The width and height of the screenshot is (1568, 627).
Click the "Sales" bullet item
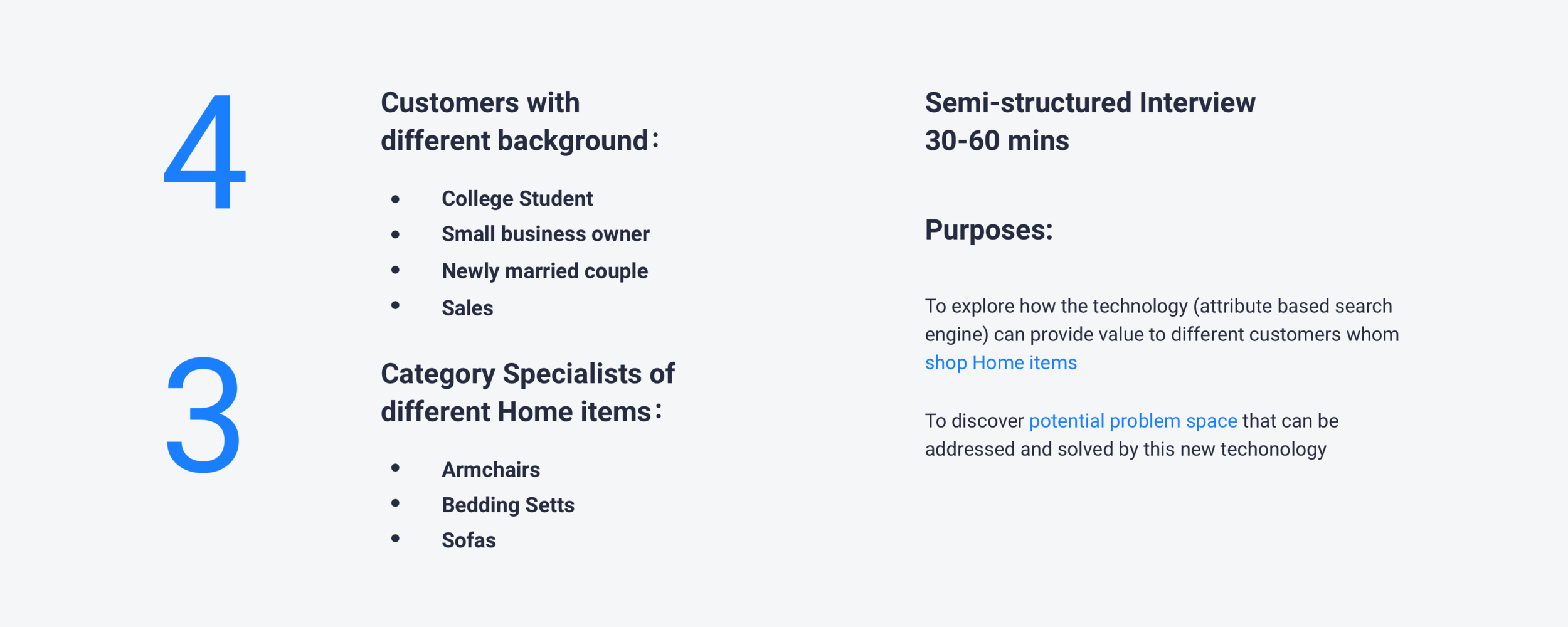467,308
